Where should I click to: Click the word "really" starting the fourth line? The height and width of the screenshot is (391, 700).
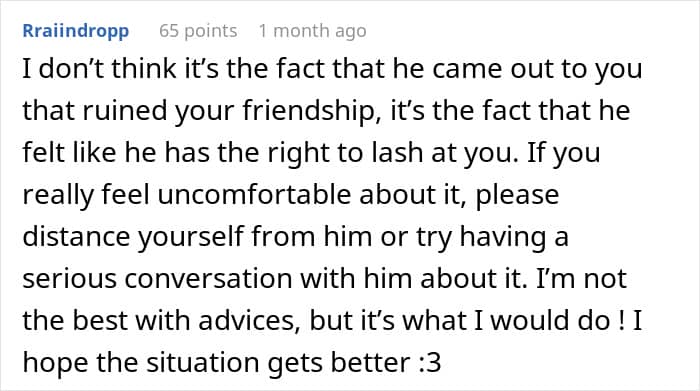point(58,195)
